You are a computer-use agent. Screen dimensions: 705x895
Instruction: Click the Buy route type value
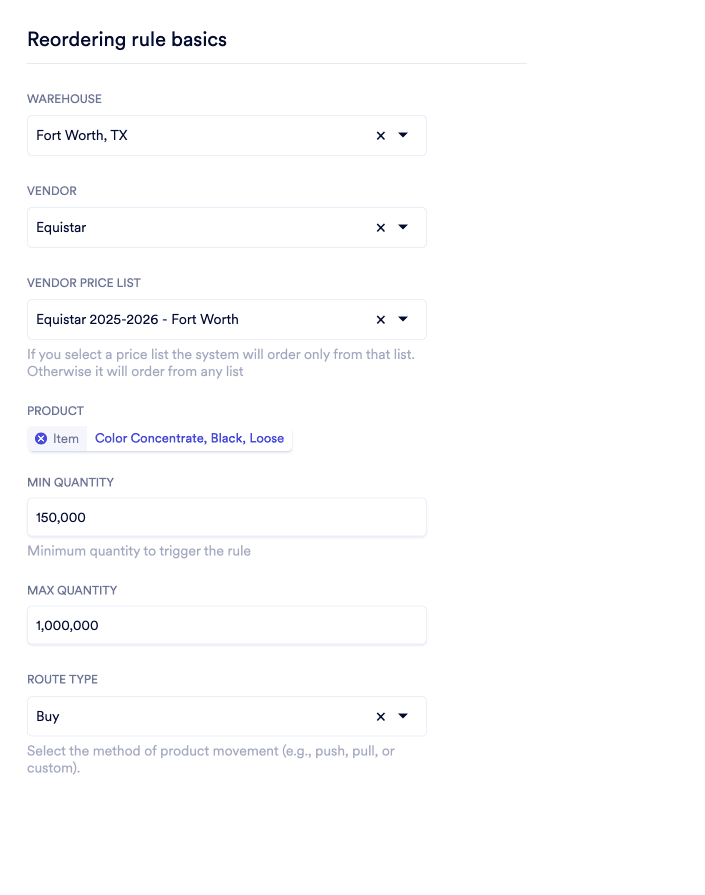tap(47, 716)
